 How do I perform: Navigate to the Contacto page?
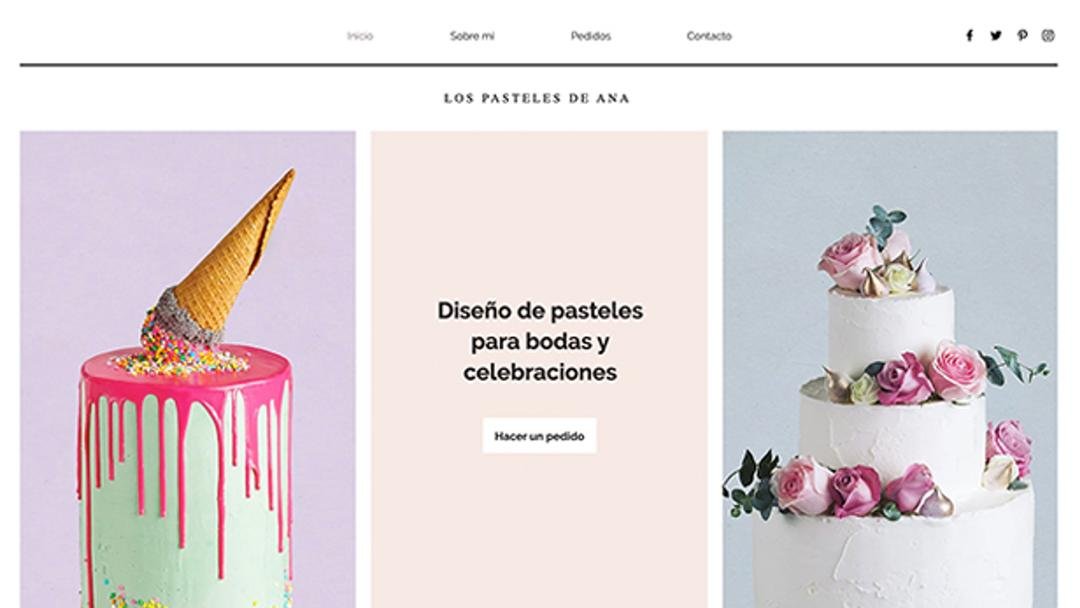709,36
